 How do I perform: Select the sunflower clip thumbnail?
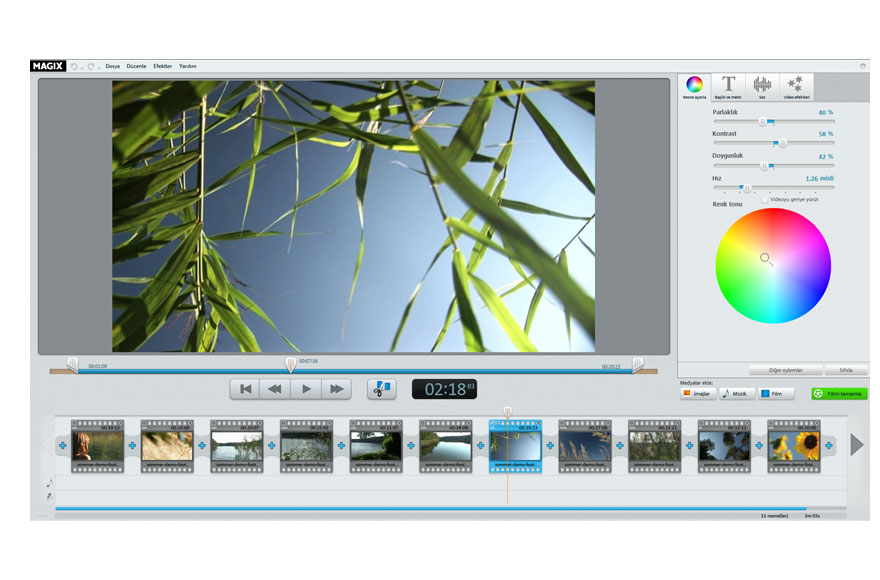[794, 446]
